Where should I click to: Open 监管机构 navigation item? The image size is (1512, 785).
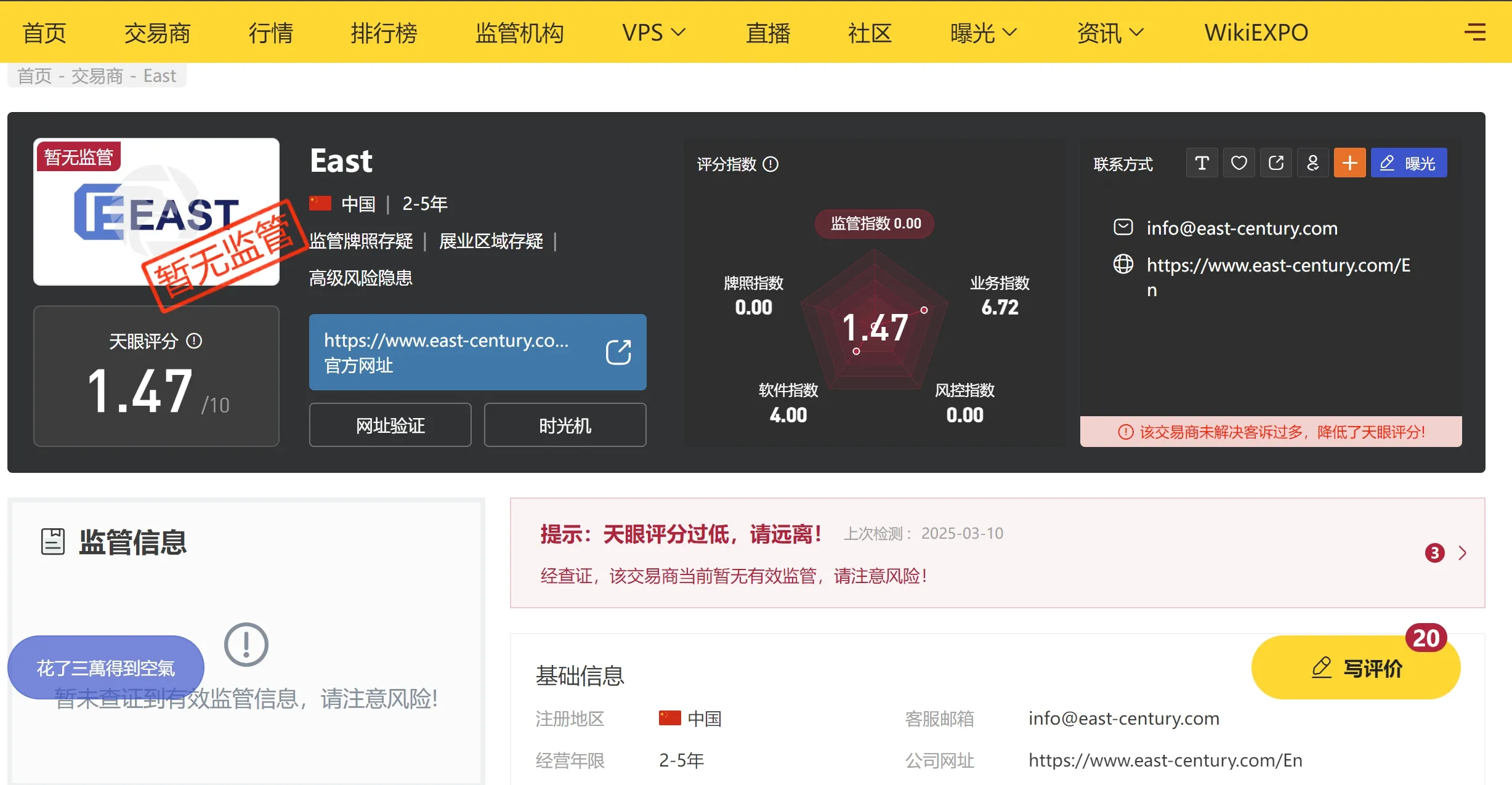click(519, 32)
